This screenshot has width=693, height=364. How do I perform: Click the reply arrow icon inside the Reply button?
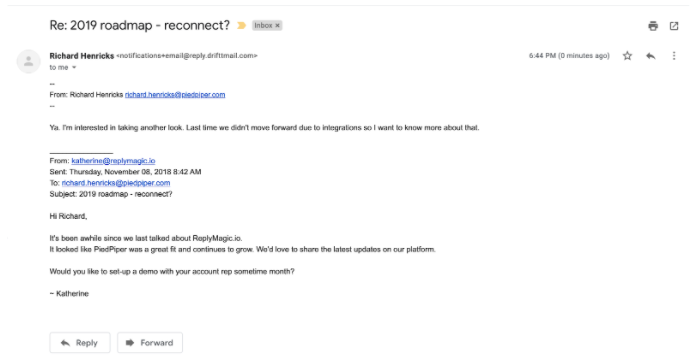click(65, 343)
